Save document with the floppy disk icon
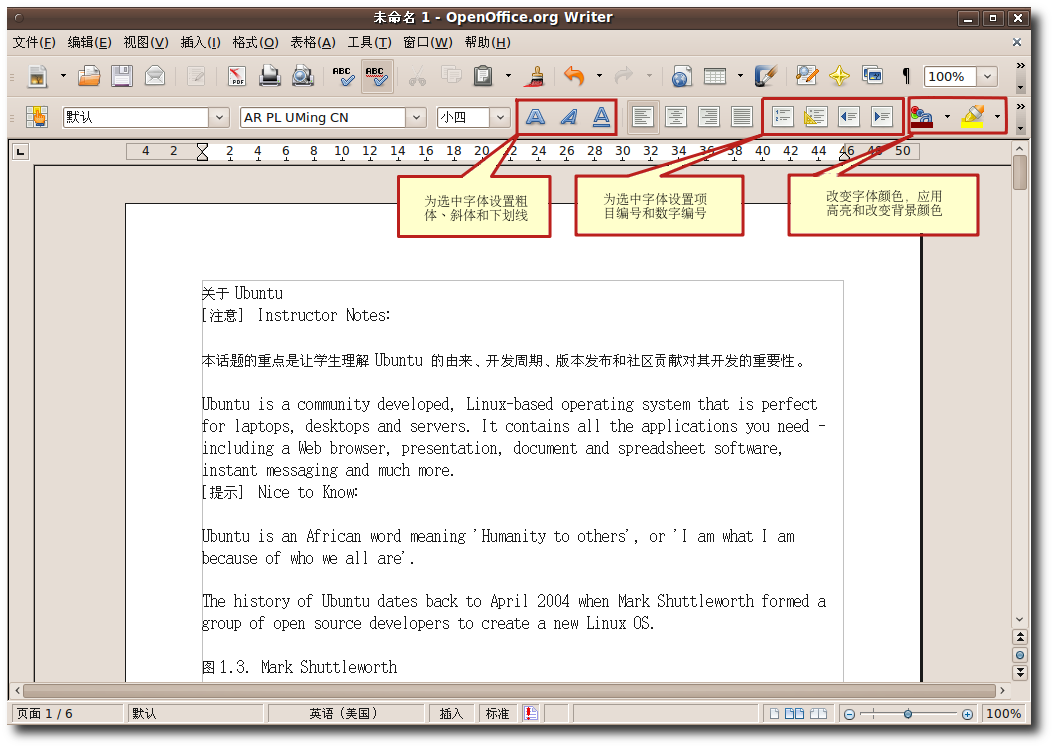Viewport: 1054px width, 748px height. coord(122,76)
